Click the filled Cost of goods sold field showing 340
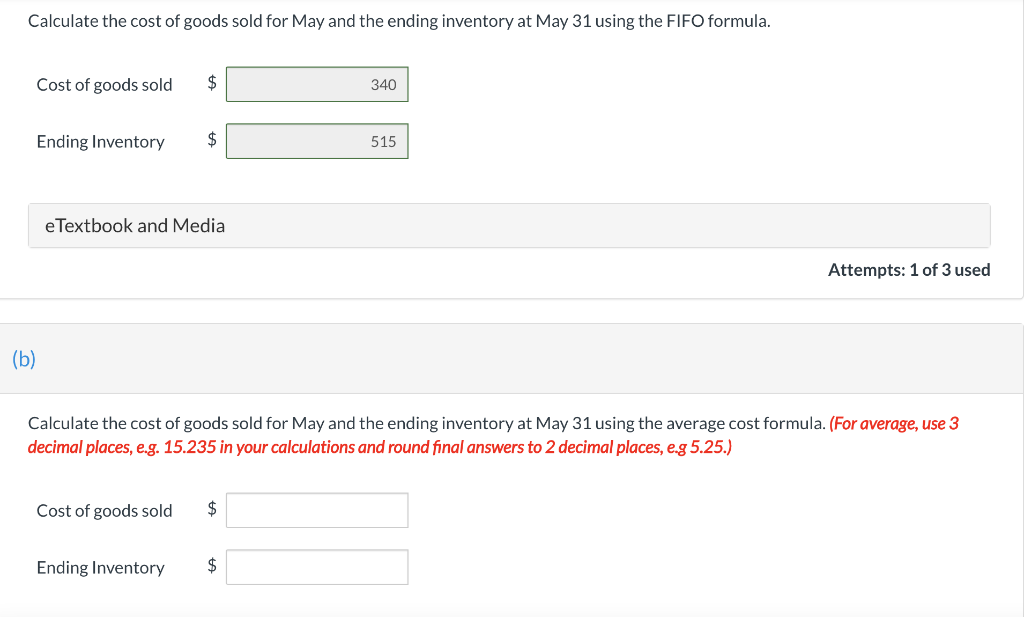The height and width of the screenshot is (617, 1024). [317, 84]
